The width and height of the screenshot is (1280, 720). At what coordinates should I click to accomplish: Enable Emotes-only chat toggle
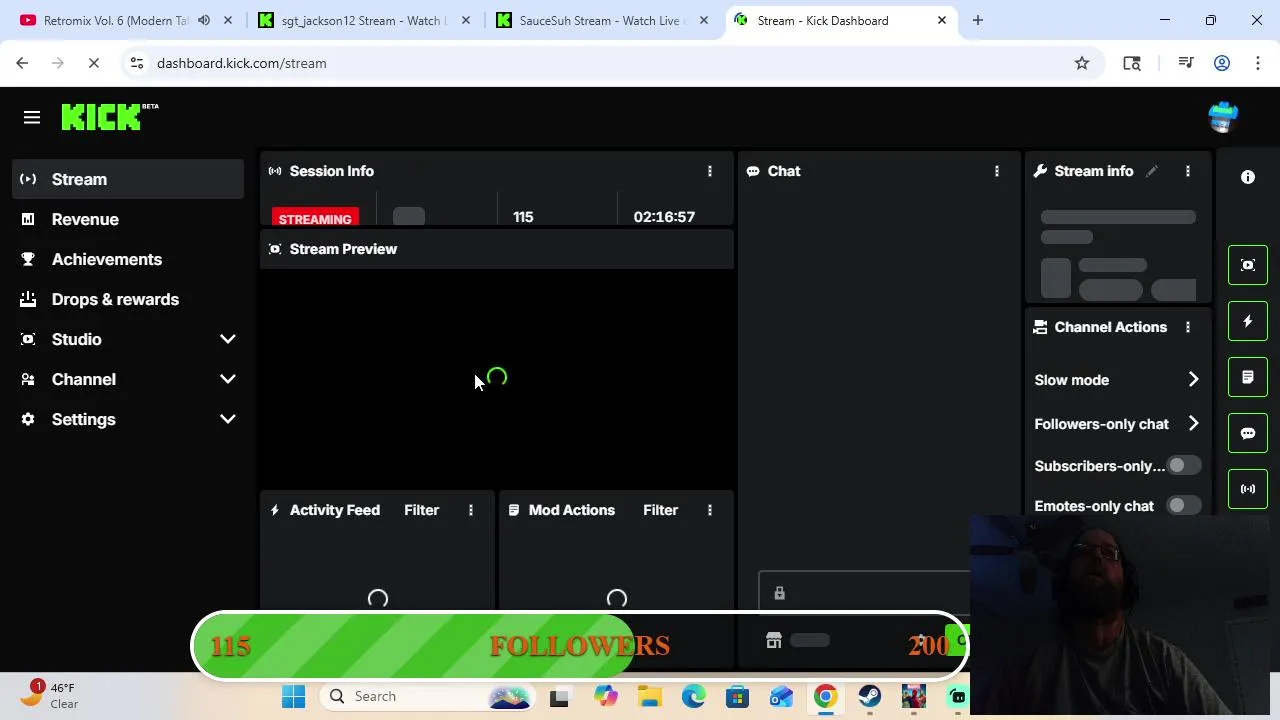[x=1184, y=506]
